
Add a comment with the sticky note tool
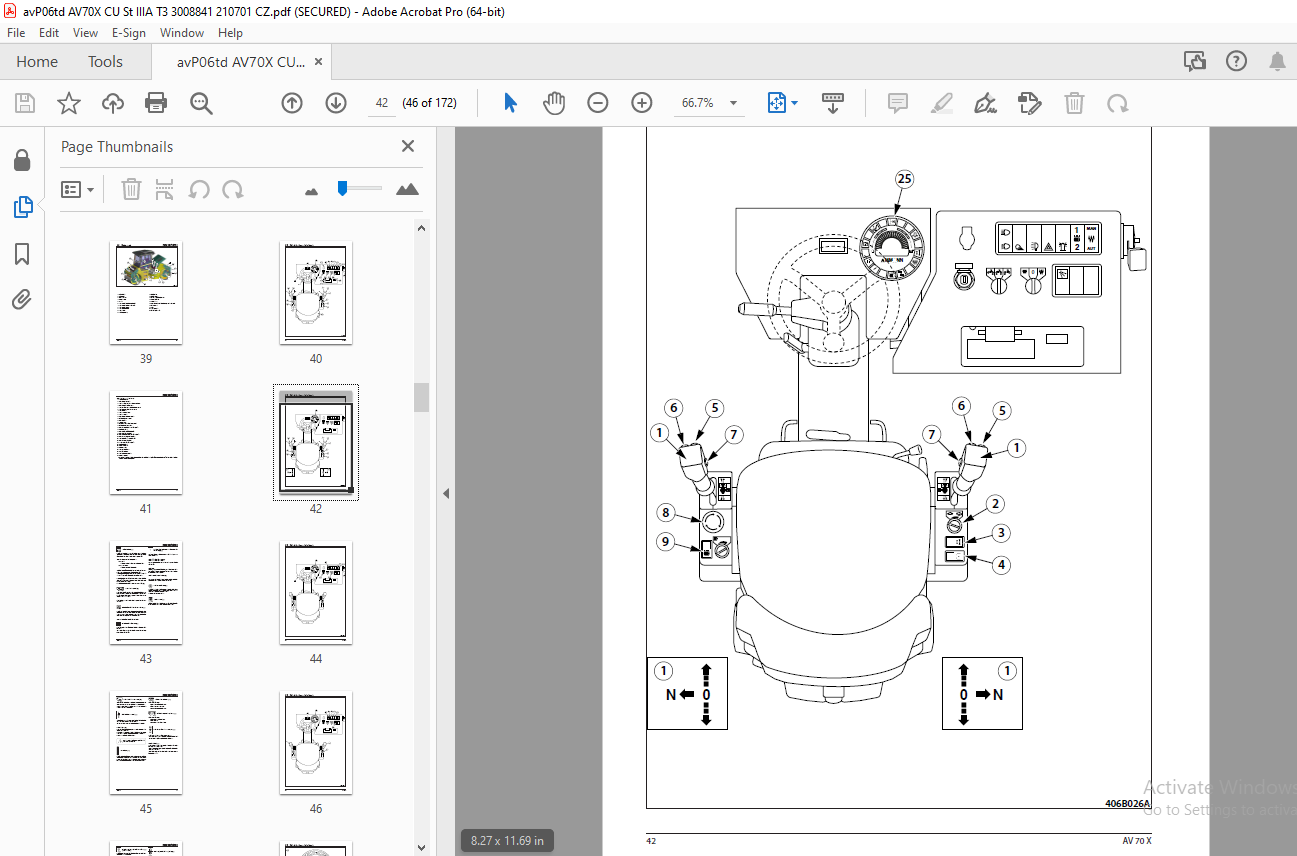pyautogui.click(x=898, y=103)
